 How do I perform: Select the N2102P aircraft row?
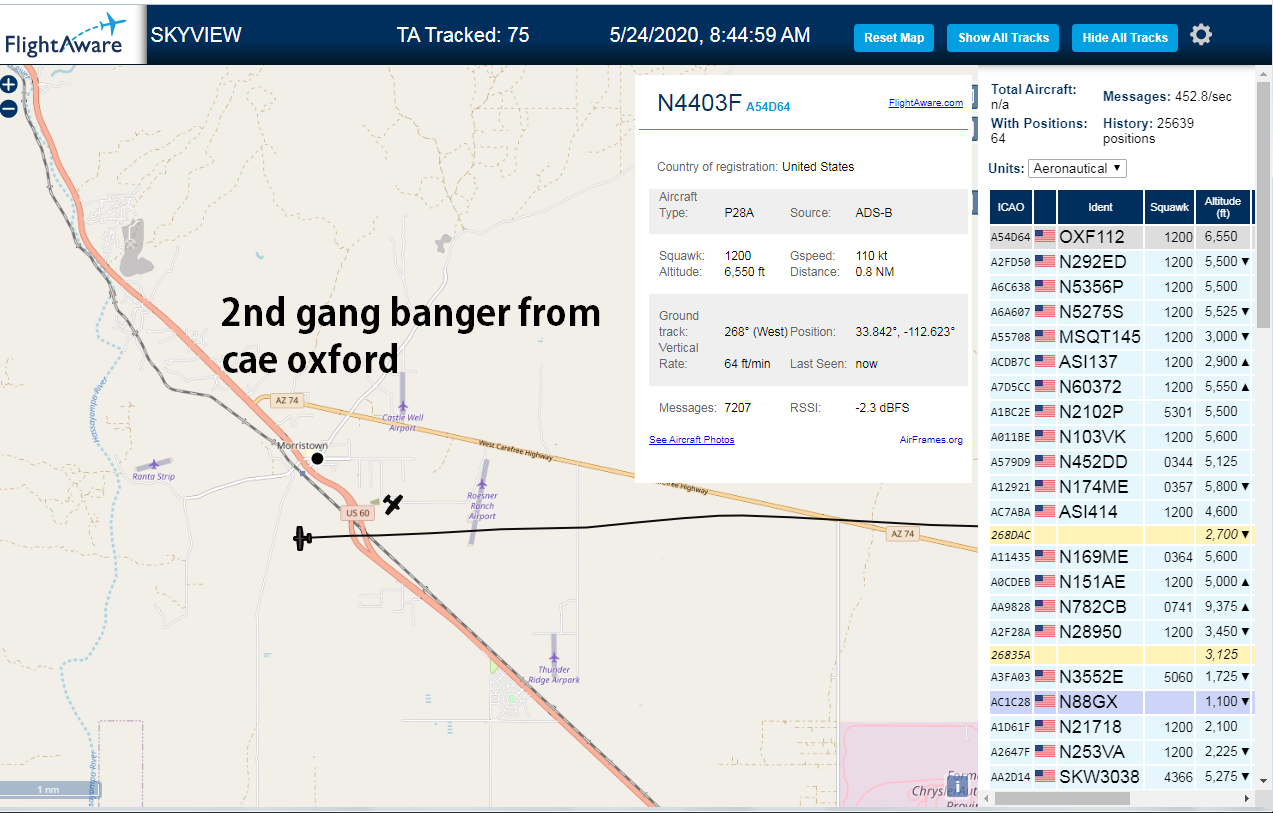pos(1121,412)
